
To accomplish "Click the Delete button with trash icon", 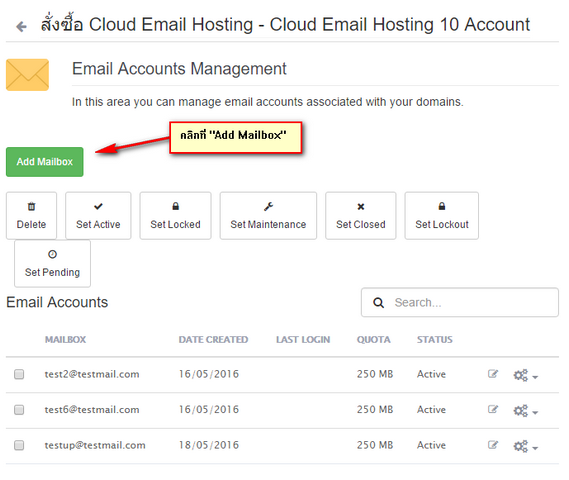I will point(31,216).
